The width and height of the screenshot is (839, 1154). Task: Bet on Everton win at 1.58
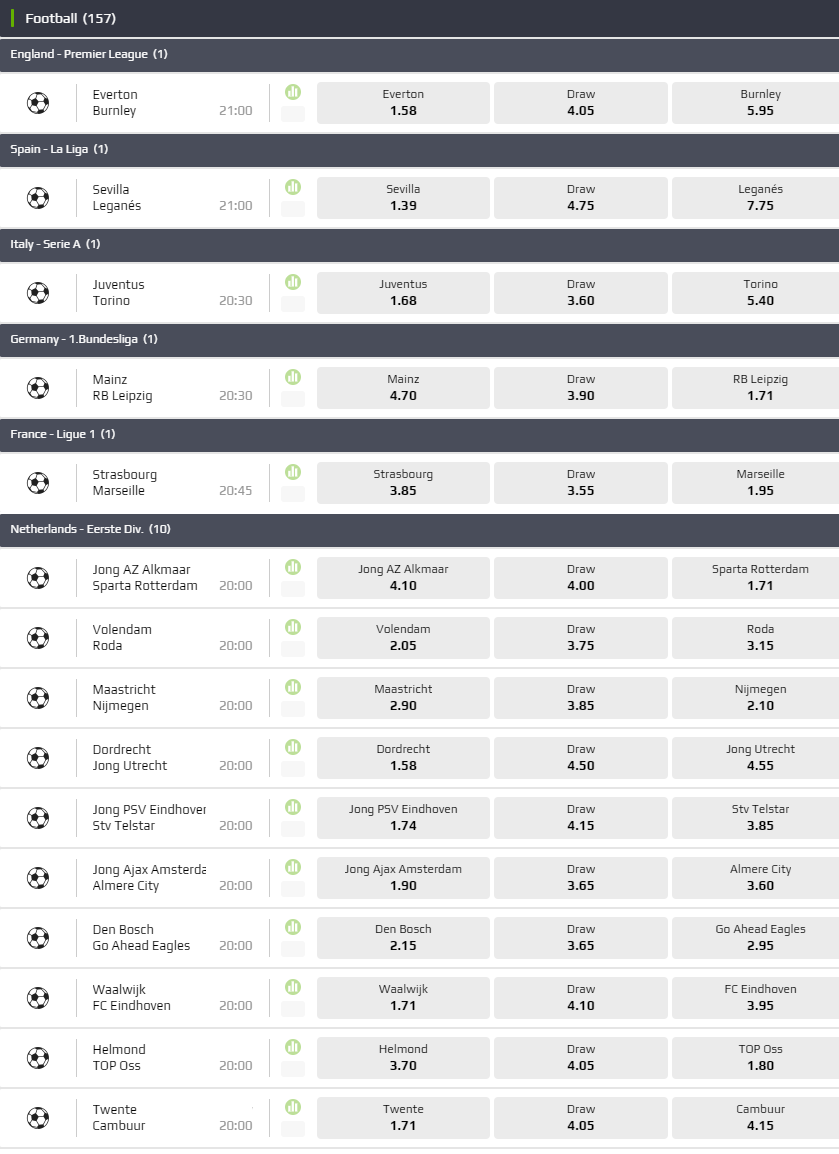tap(403, 102)
